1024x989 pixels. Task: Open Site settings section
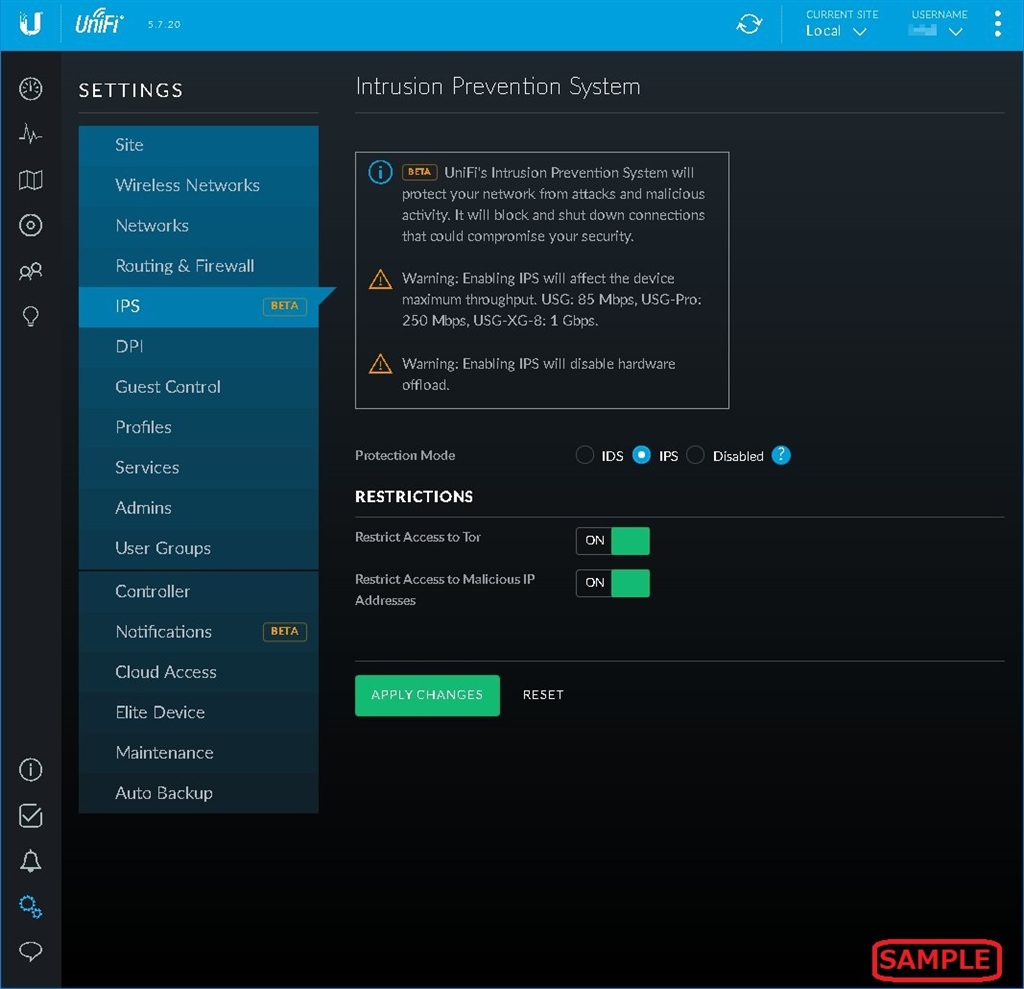point(199,145)
